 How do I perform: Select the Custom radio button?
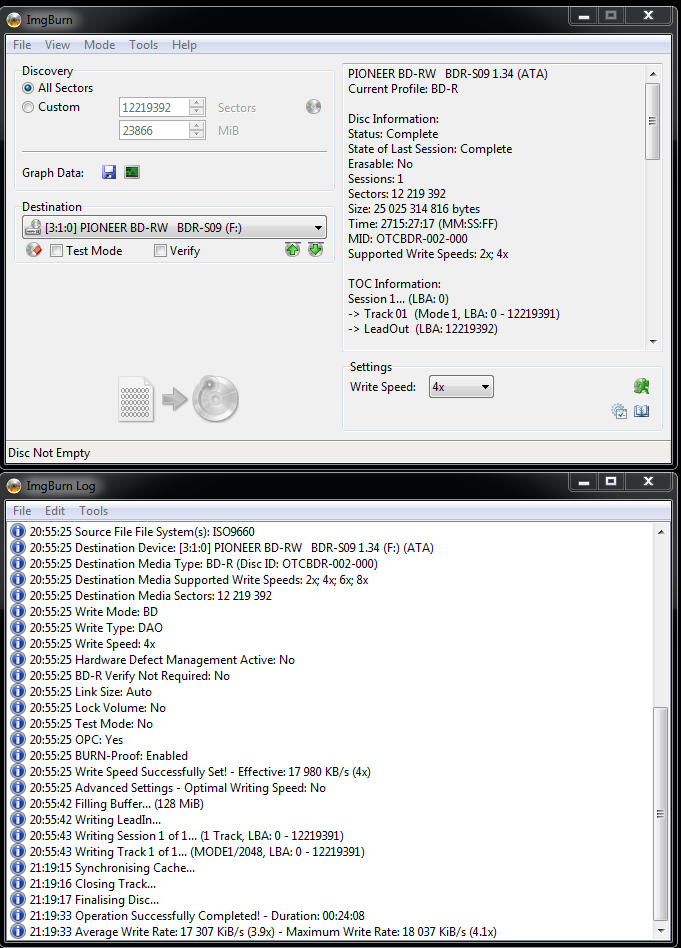click(x=28, y=107)
